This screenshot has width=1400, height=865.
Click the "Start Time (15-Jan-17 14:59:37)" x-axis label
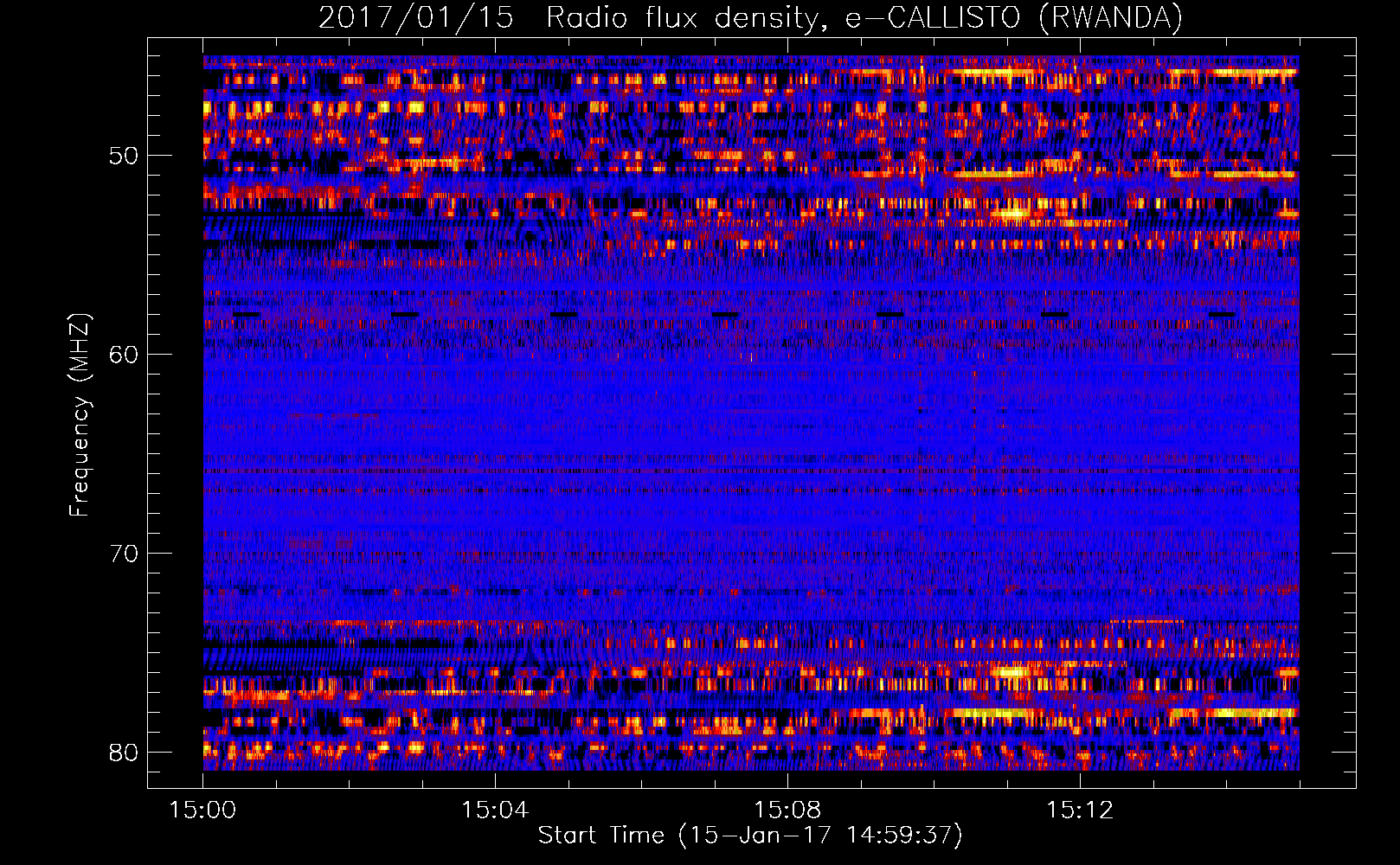[750, 836]
